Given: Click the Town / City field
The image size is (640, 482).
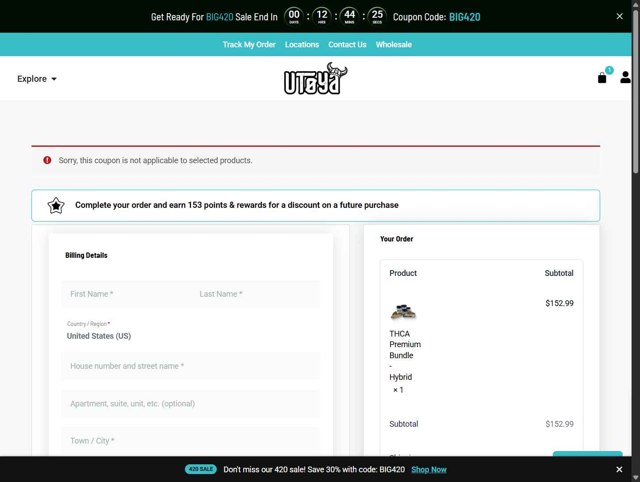Looking at the screenshot, I should pos(191,441).
